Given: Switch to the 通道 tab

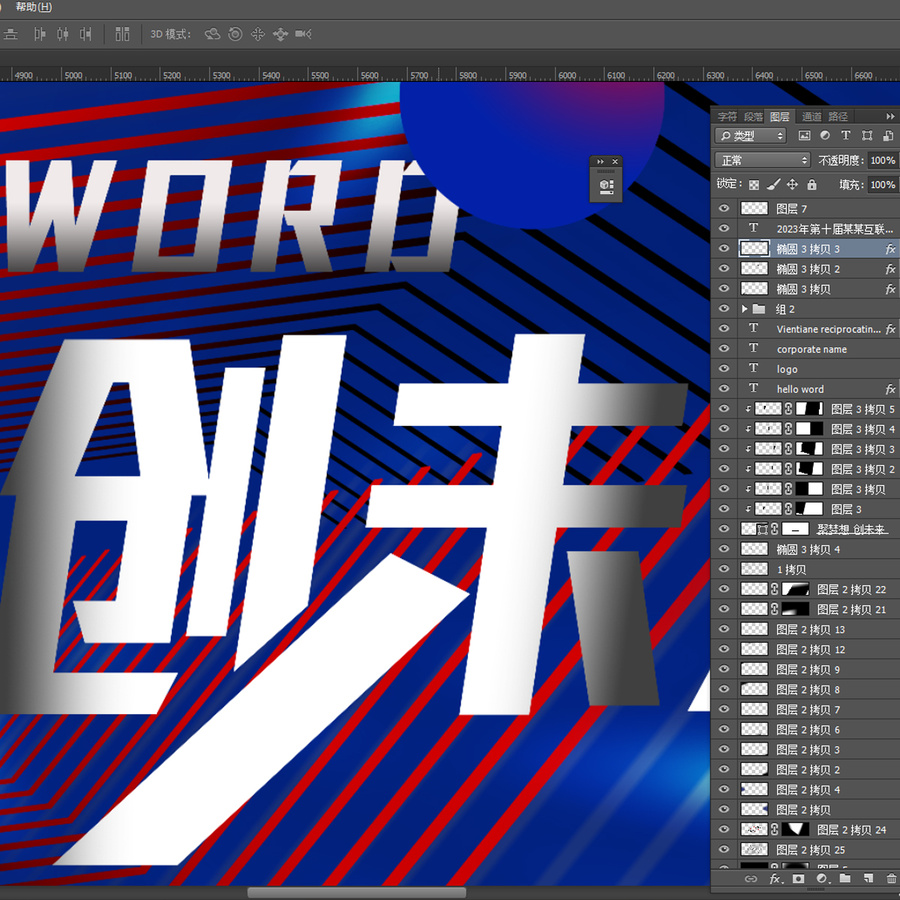Looking at the screenshot, I should pyautogui.click(x=812, y=117).
